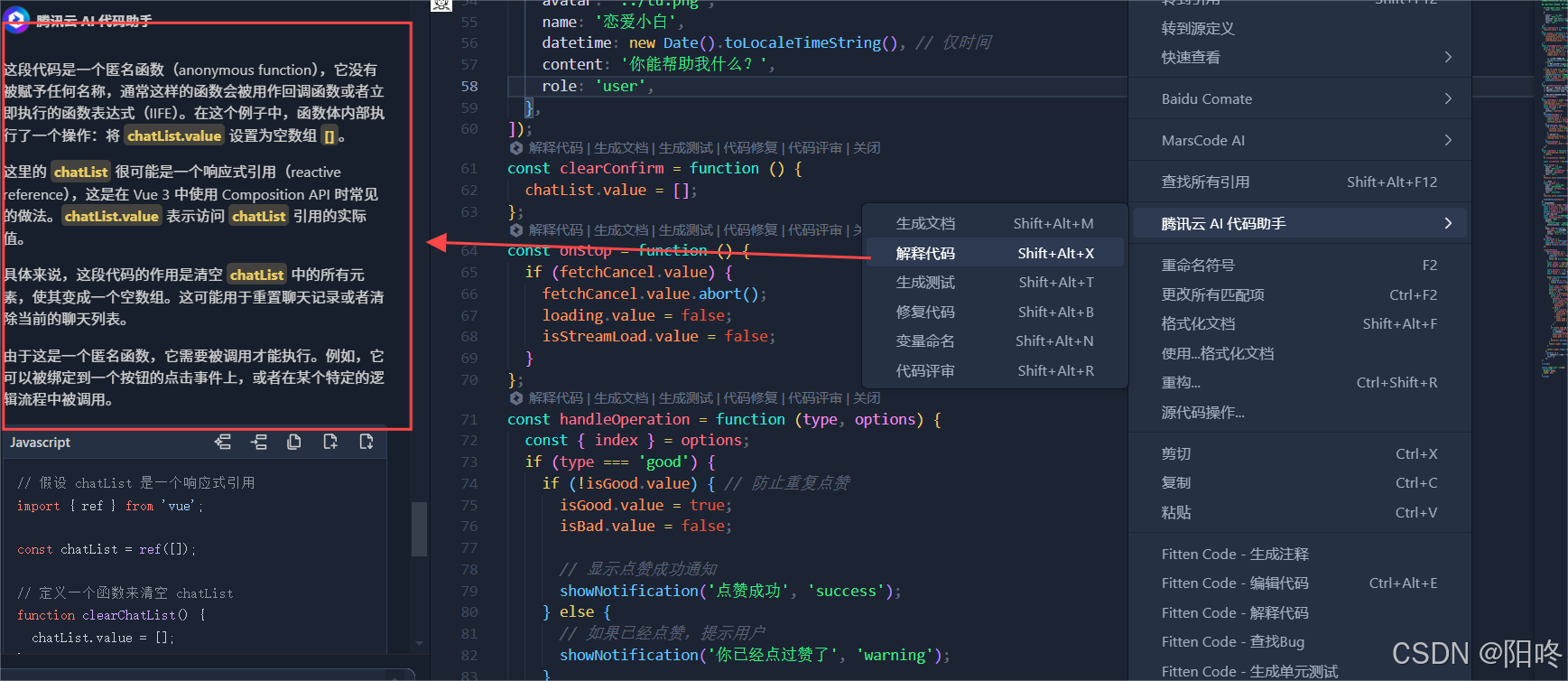Image resolution: width=1568 pixels, height=681 pixels.
Task: Click the arrow insert-at-cursor icon in the Javascript block header
Action: click(x=259, y=442)
